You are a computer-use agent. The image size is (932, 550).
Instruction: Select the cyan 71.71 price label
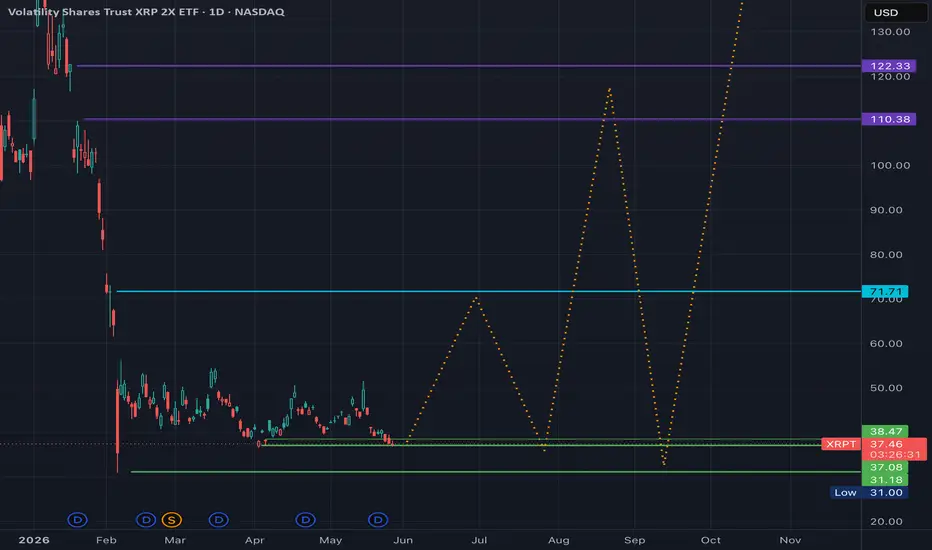tap(885, 291)
